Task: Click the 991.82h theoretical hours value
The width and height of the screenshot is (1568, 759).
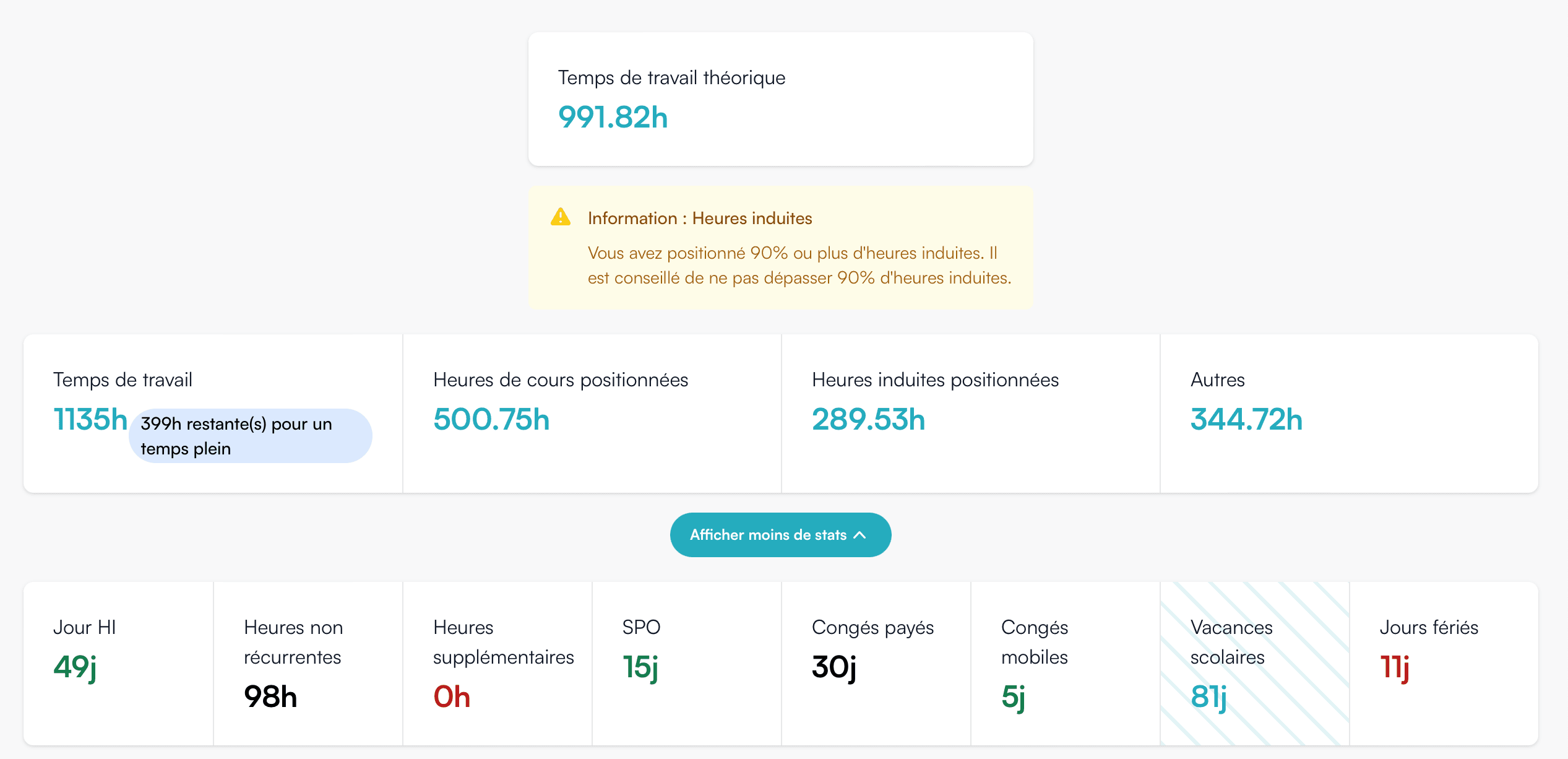Action: point(613,117)
